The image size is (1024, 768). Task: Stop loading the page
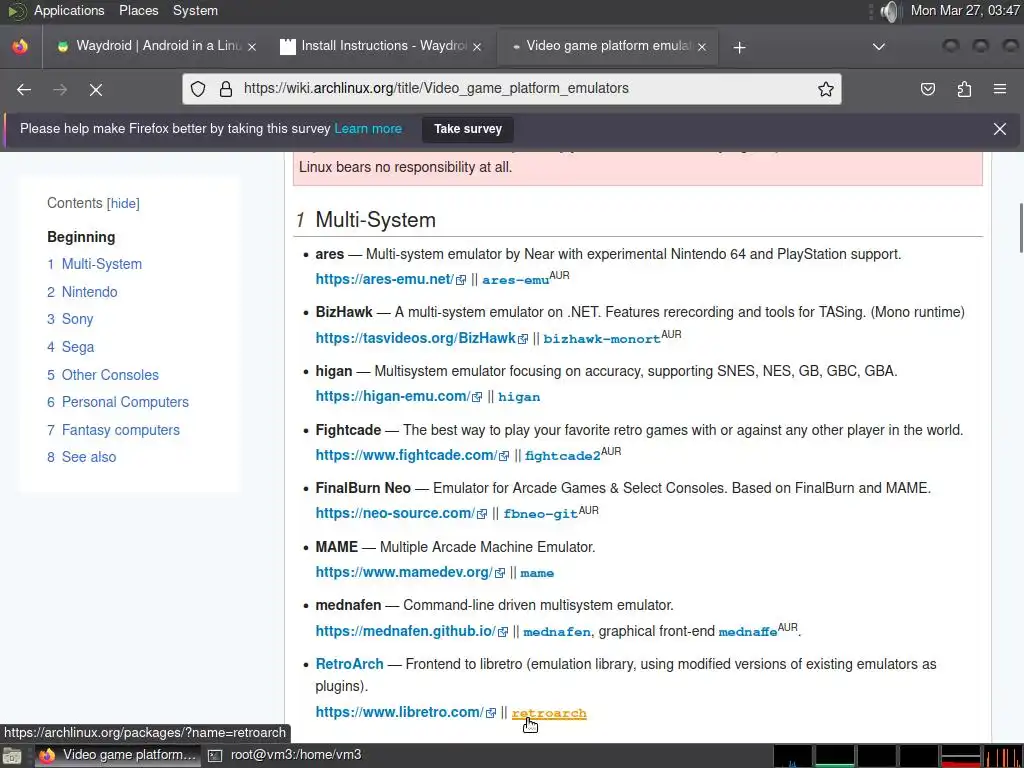[96, 89]
